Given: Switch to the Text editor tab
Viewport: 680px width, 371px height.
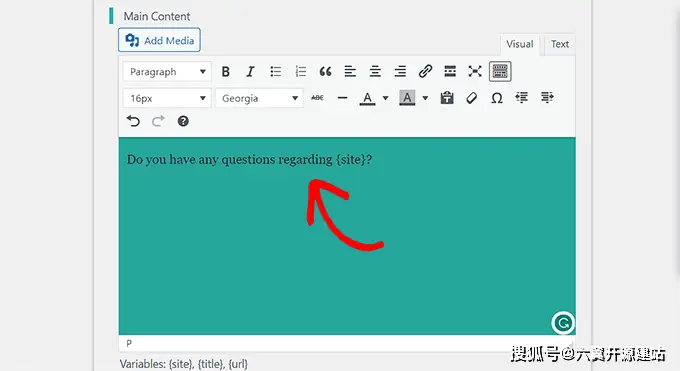Looking at the screenshot, I should (x=560, y=44).
